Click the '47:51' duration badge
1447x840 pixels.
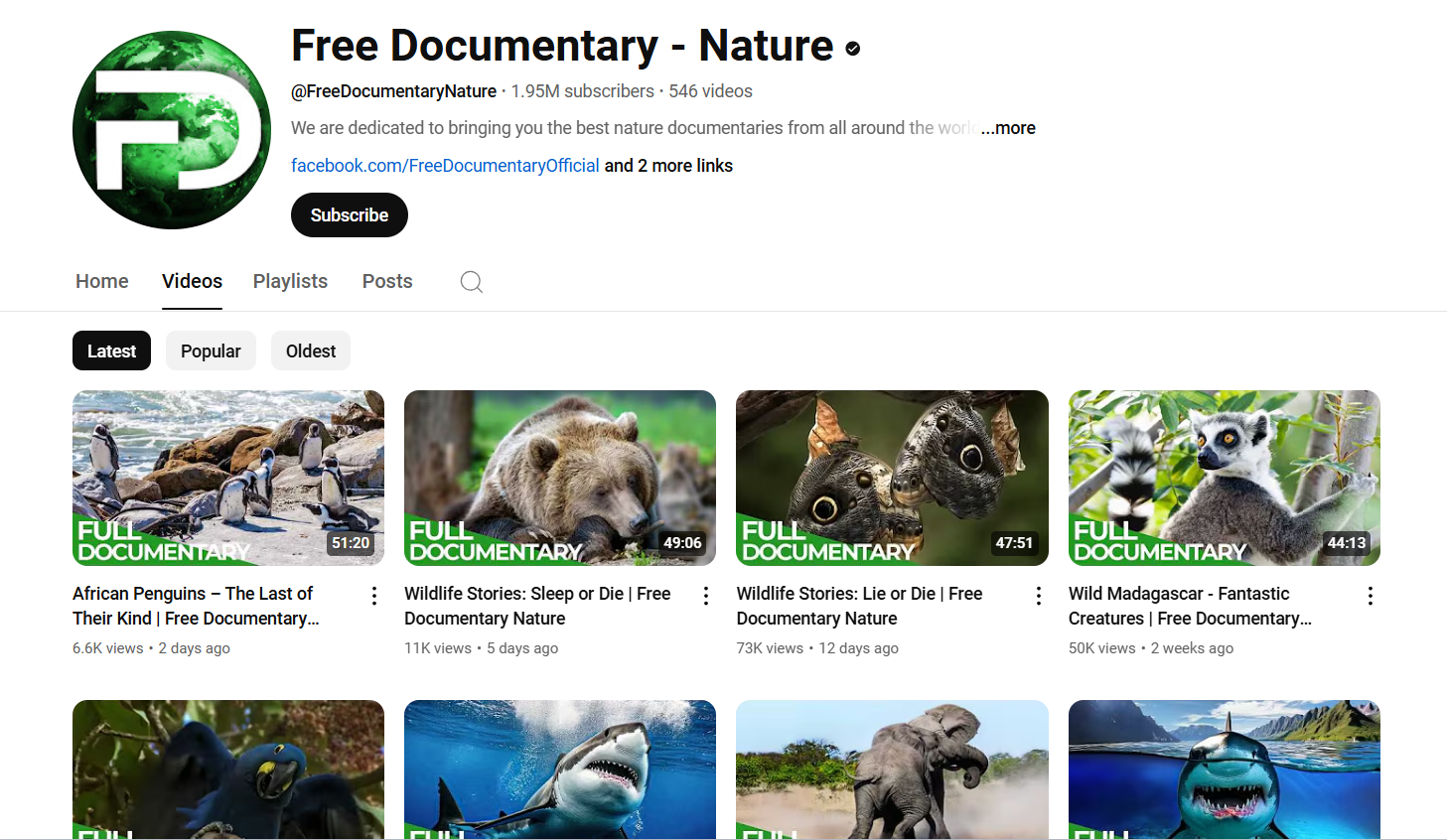(x=1014, y=543)
